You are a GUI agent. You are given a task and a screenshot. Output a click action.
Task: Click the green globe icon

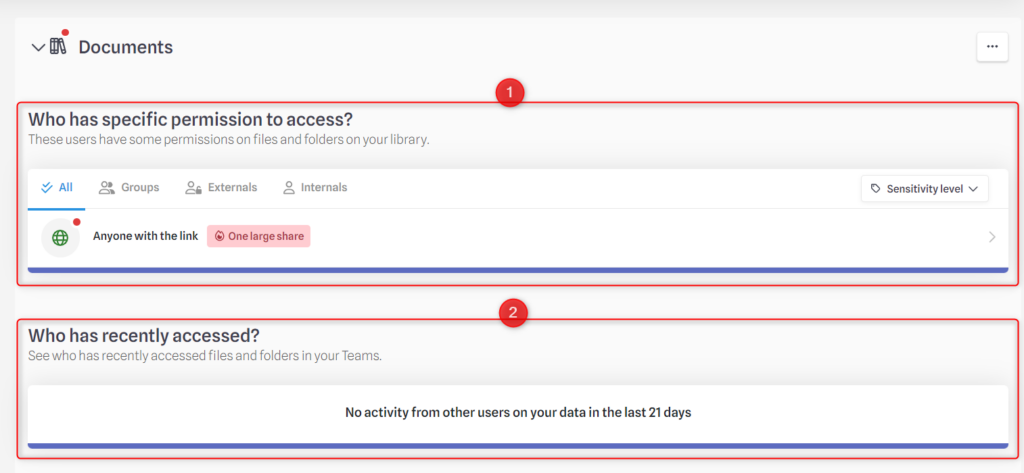(60, 237)
